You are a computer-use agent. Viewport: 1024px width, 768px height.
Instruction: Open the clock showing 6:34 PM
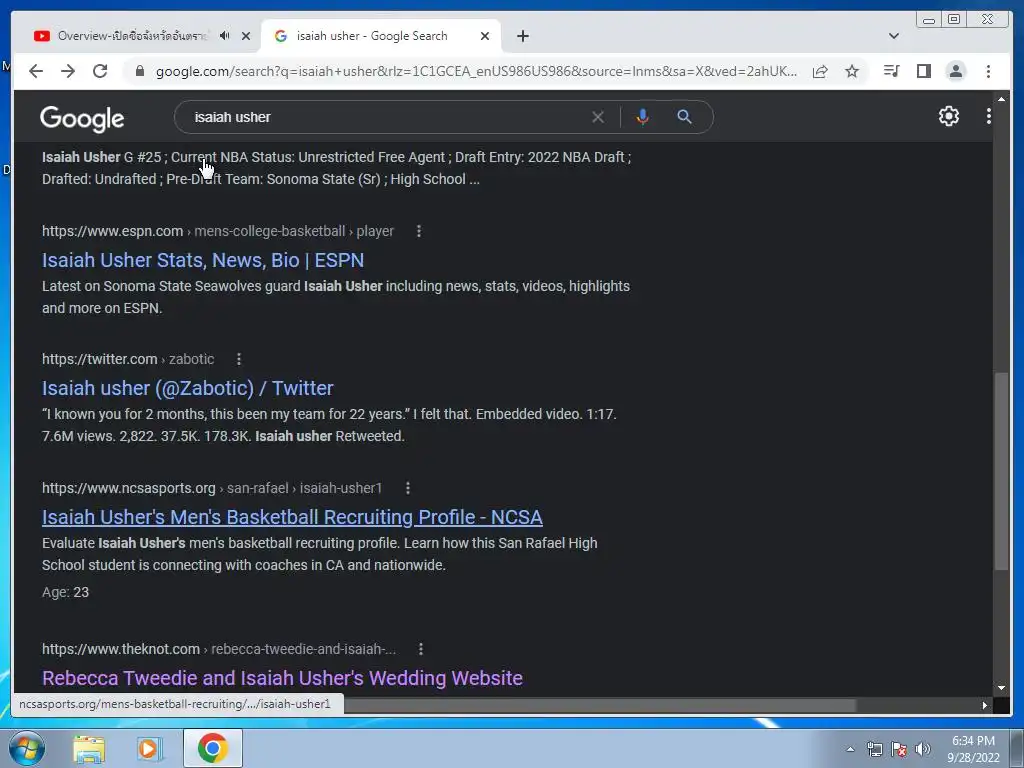coord(973,749)
